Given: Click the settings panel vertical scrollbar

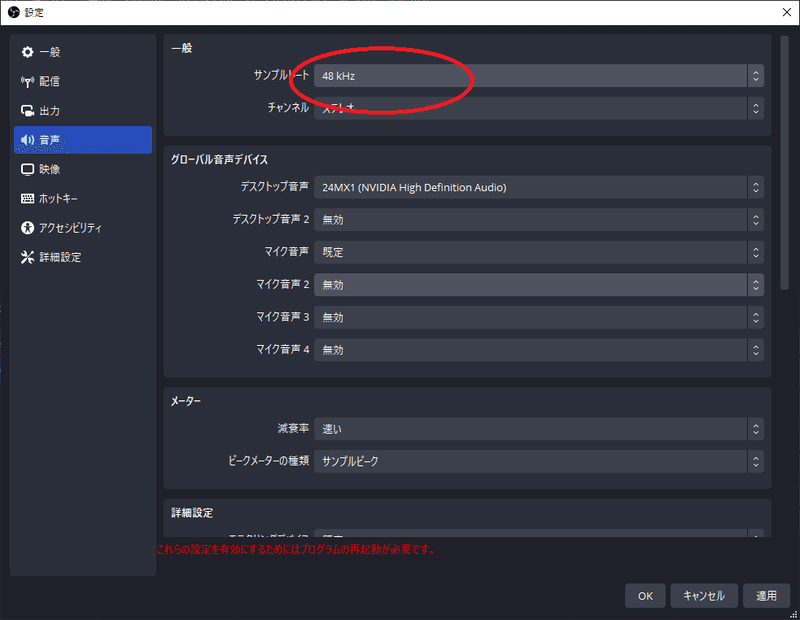Looking at the screenshot, I should [x=784, y=163].
